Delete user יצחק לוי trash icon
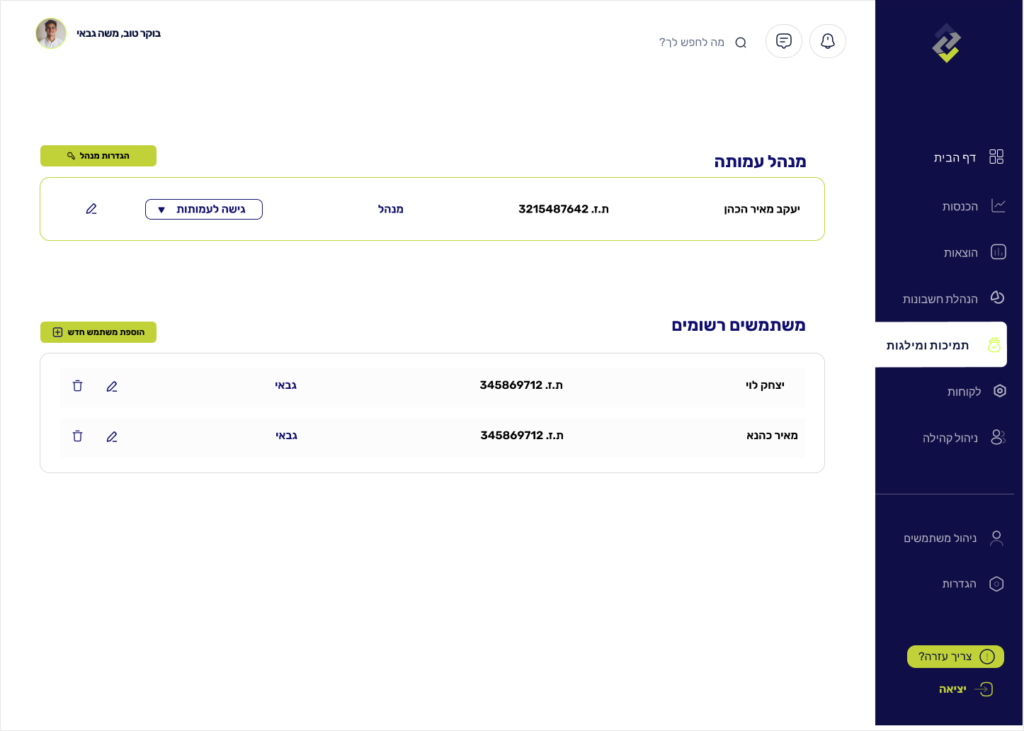This screenshot has height=731, width=1024. pos(77,386)
